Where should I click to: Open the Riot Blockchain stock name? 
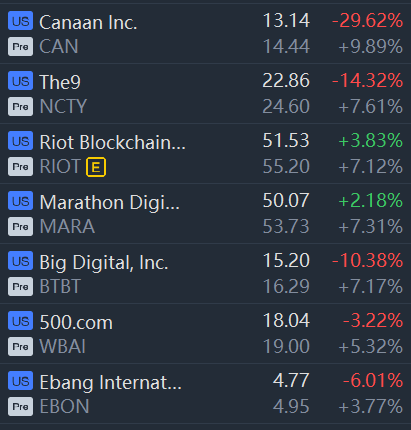pos(112,142)
